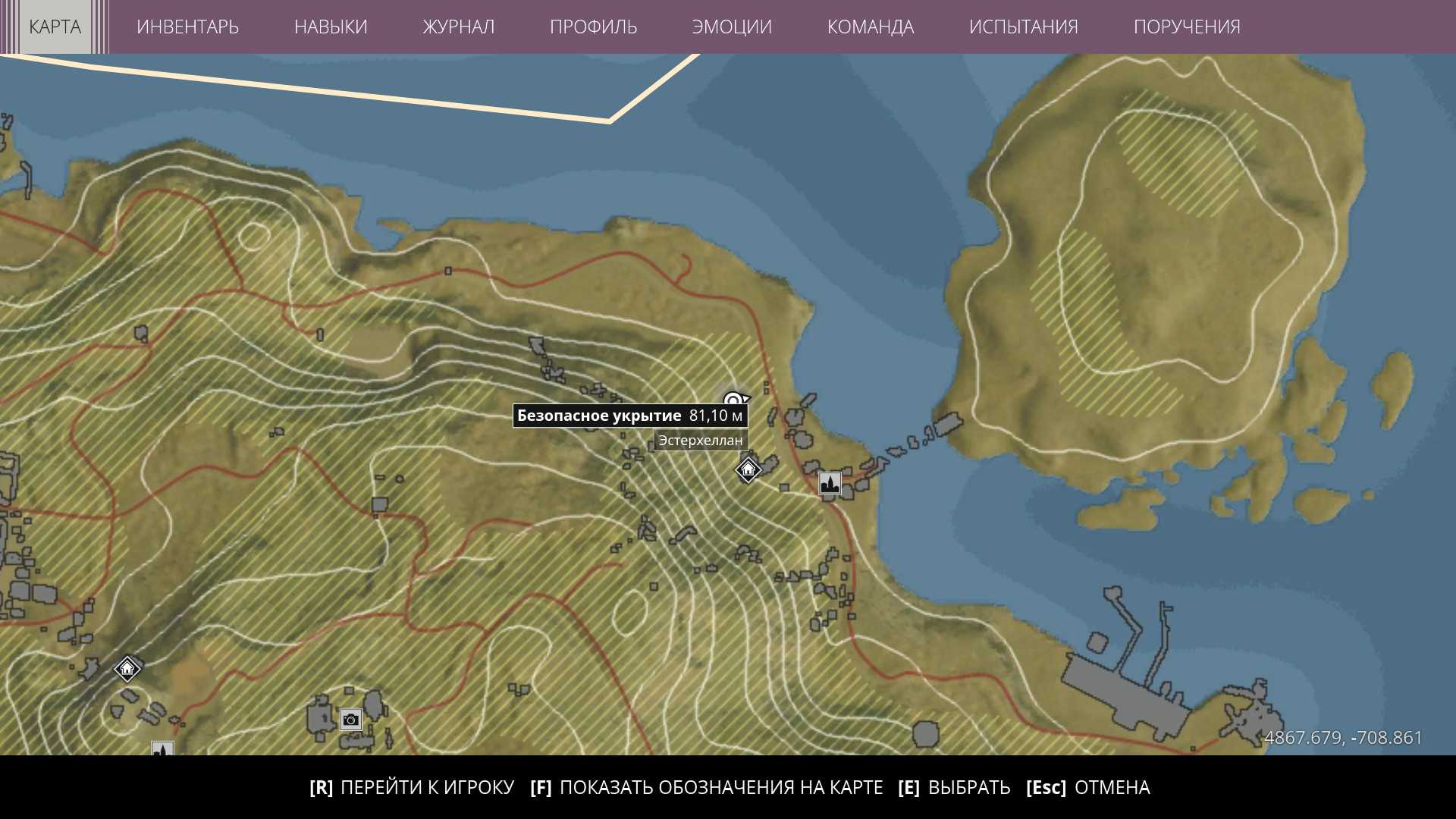Toggle [F] Показать обозначения на карте

click(706, 788)
